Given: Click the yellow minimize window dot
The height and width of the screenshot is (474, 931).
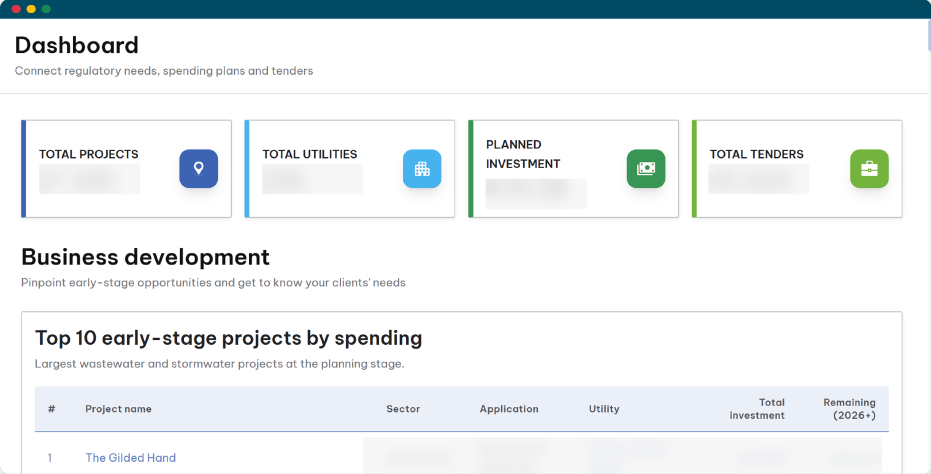Looking at the screenshot, I should point(31,9).
